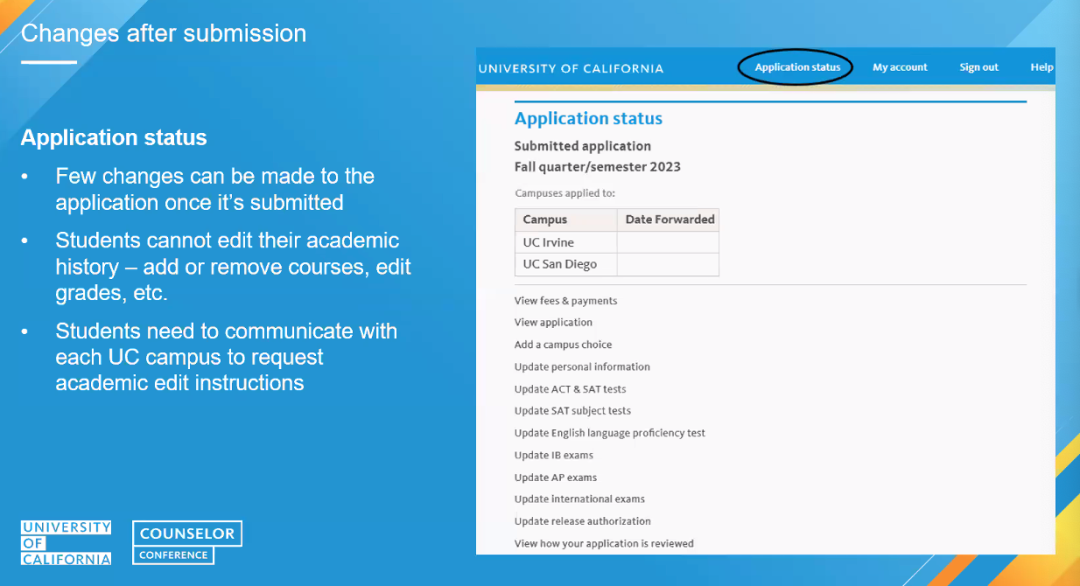Click the UC San Diego table row
The image size is (1080, 586).
[x=616, y=264]
